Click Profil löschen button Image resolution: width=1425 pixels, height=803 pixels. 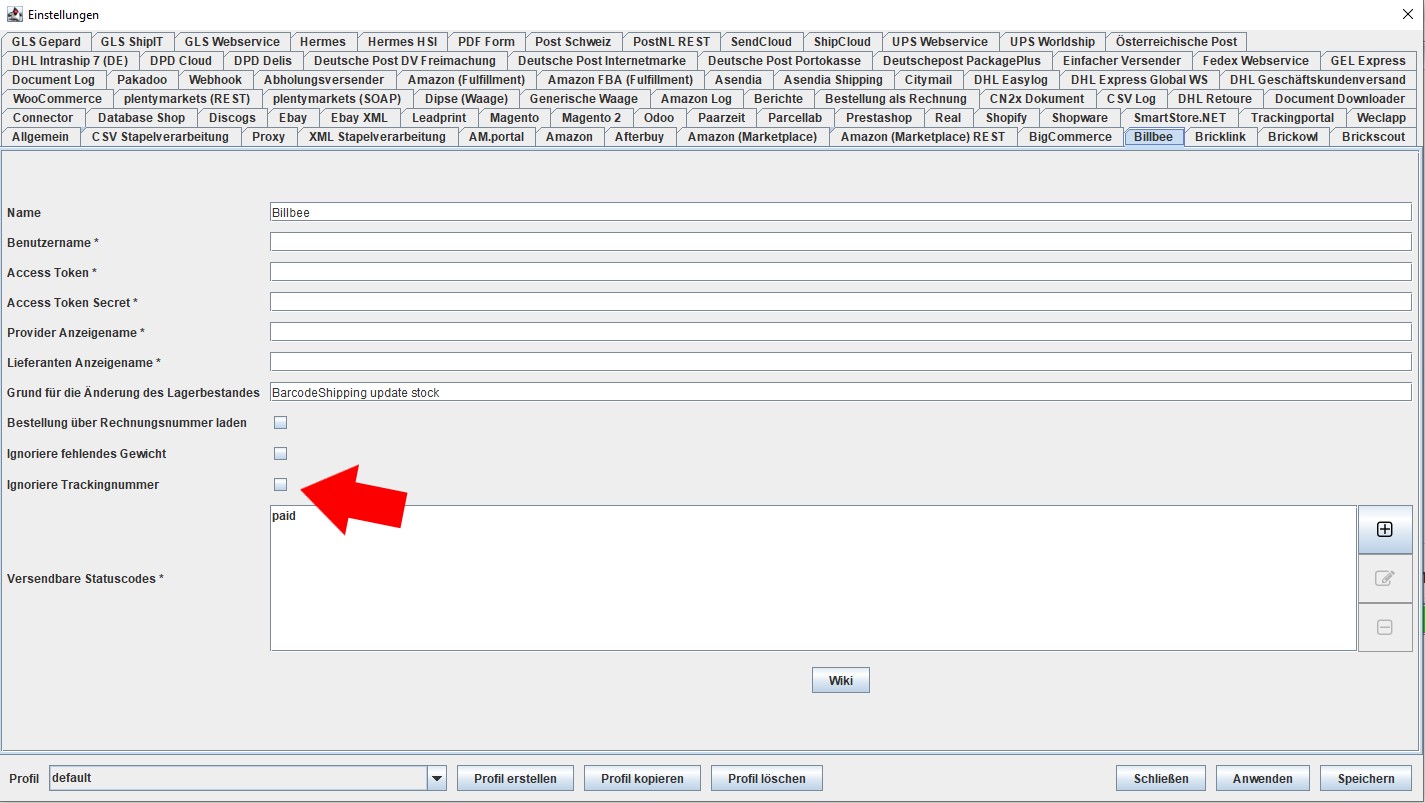point(767,778)
